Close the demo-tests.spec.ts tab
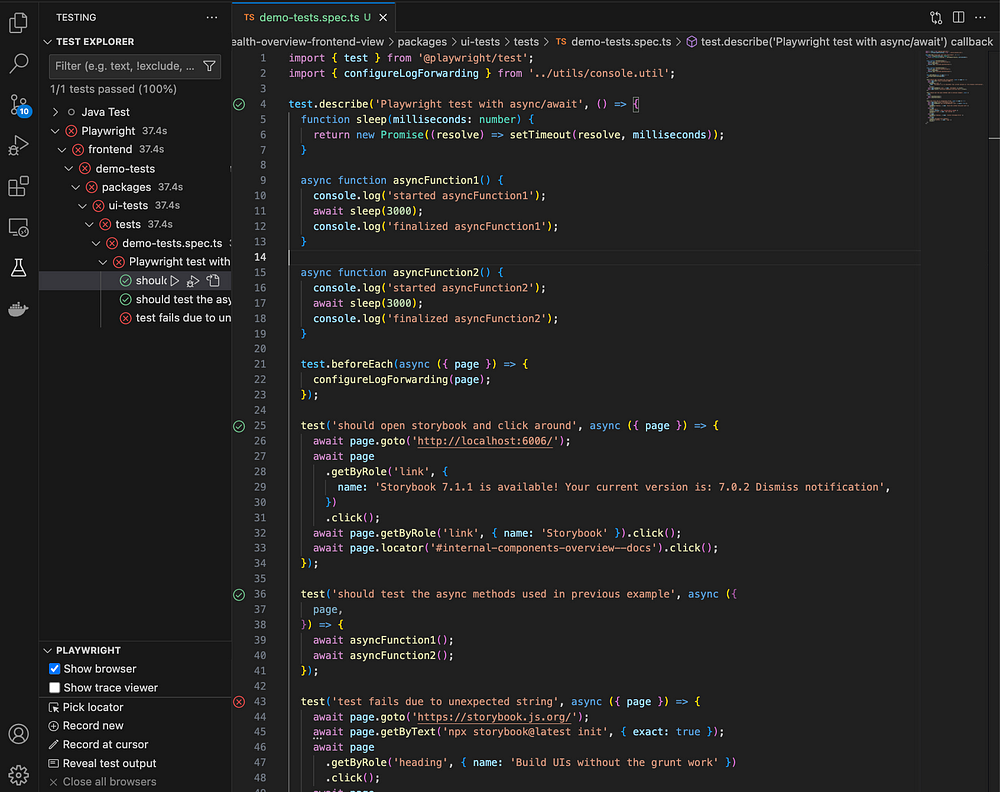The height and width of the screenshot is (792, 1000). (x=383, y=18)
